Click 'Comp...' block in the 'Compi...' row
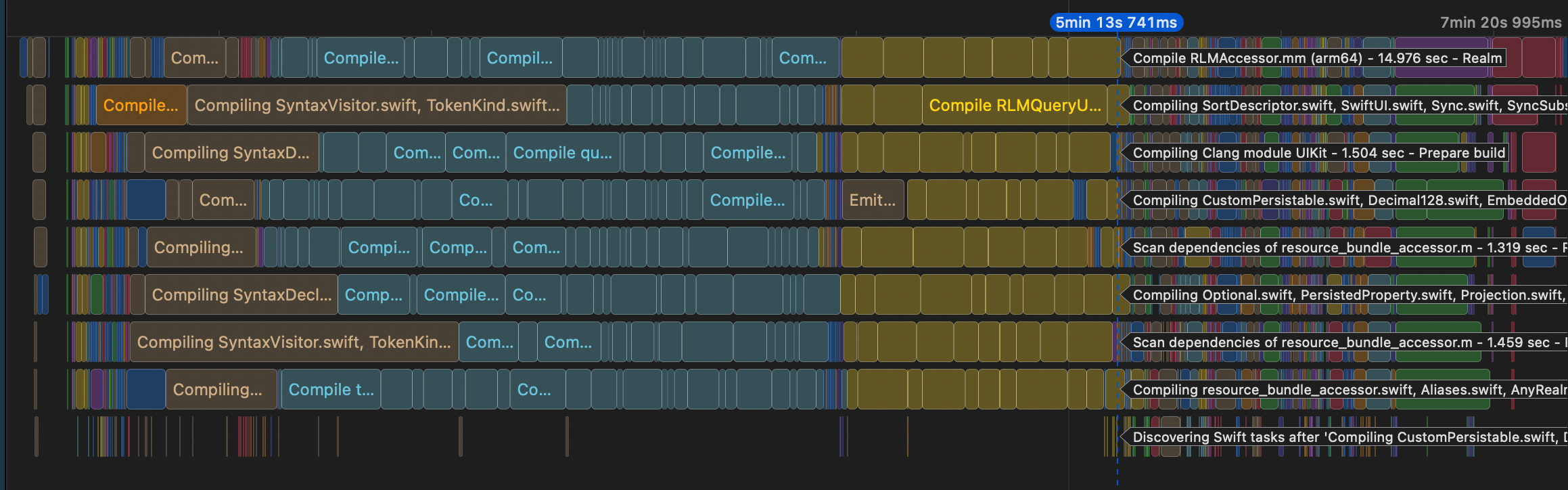Screen dimensions: 1568x490 click(458, 247)
